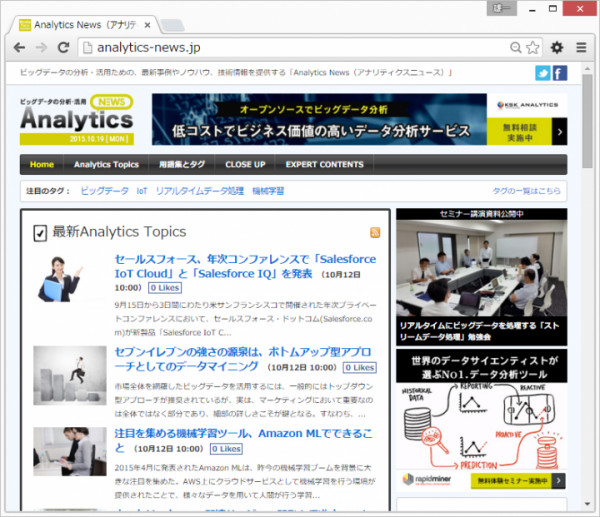600x517 pixels.
Task: Click 0 Likes button on セブンイレブン article
Action: click(x=359, y=368)
